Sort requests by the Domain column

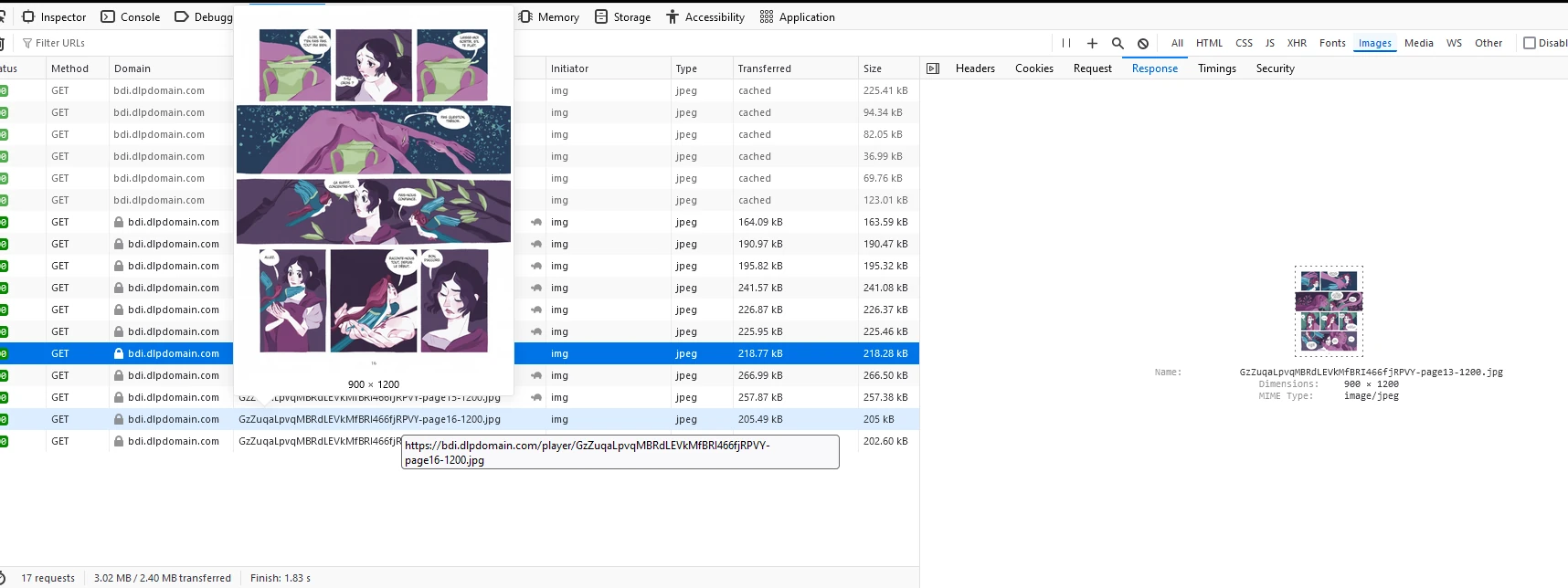[x=171, y=68]
